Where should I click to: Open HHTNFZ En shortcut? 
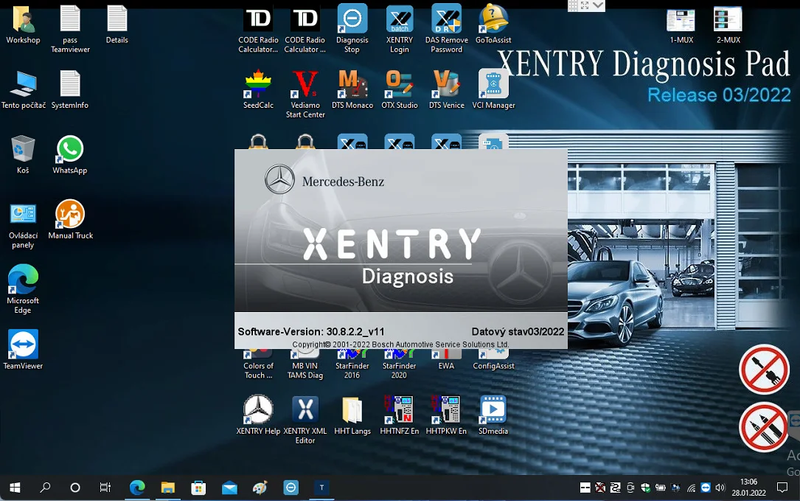tap(399, 415)
